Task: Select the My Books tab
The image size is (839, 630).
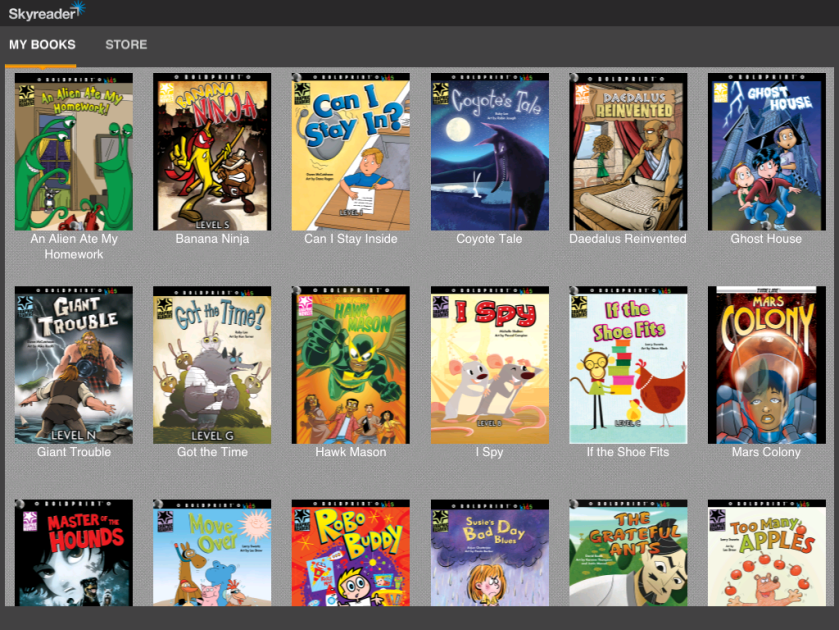Action: (x=42, y=45)
